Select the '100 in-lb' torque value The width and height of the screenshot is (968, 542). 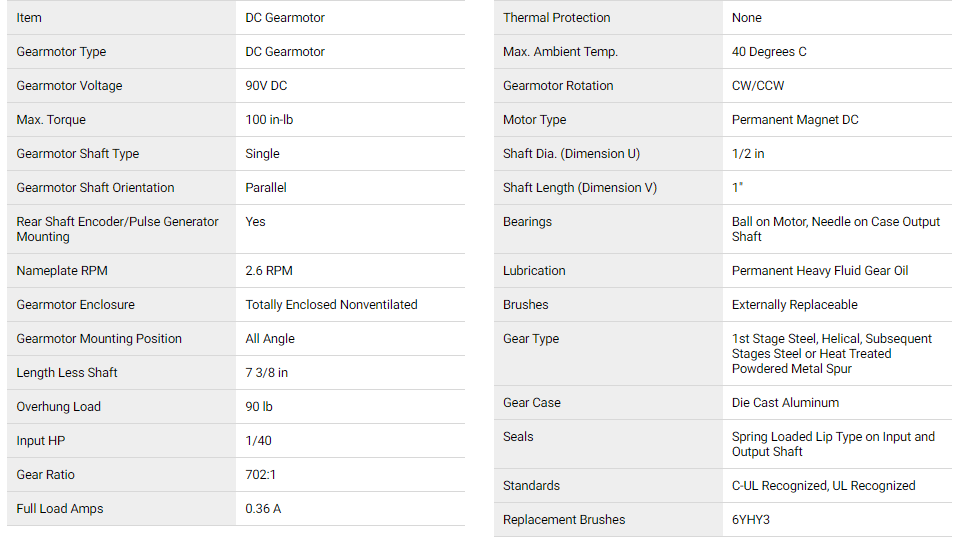[269, 120]
